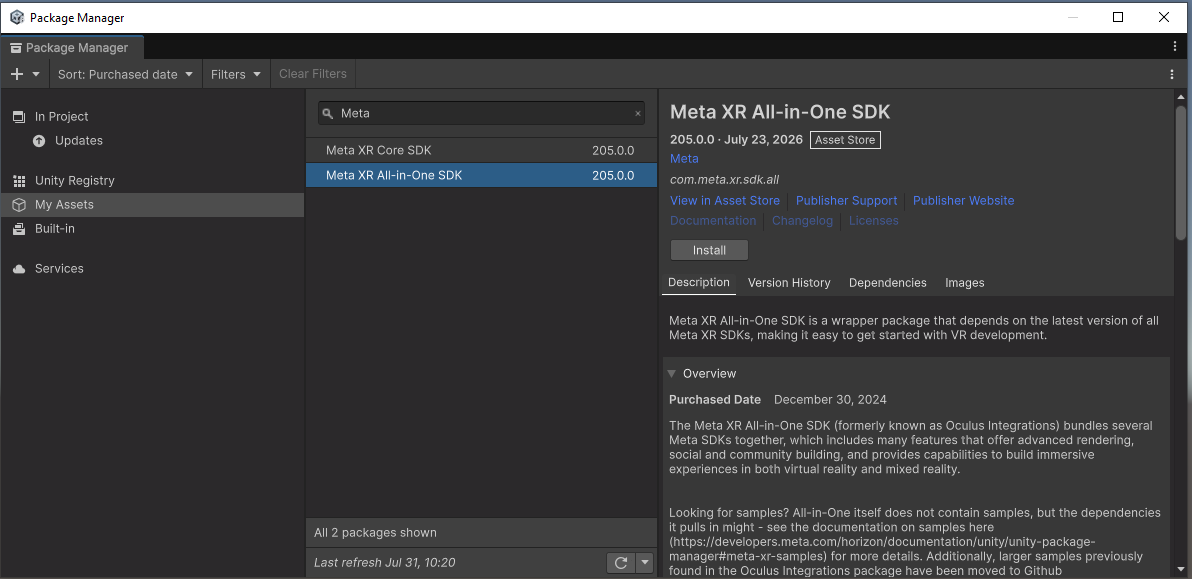Click the search magnifier icon
The height and width of the screenshot is (579, 1192).
(x=328, y=113)
